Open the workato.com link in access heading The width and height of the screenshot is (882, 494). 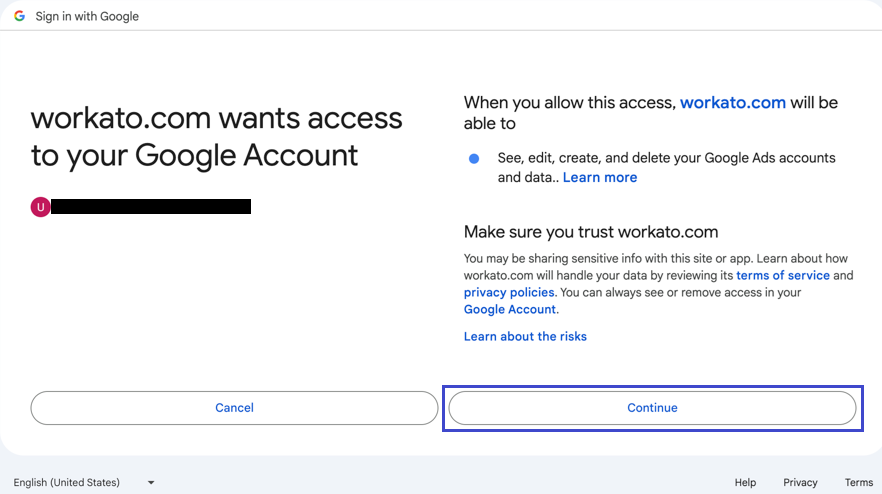click(732, 102)
